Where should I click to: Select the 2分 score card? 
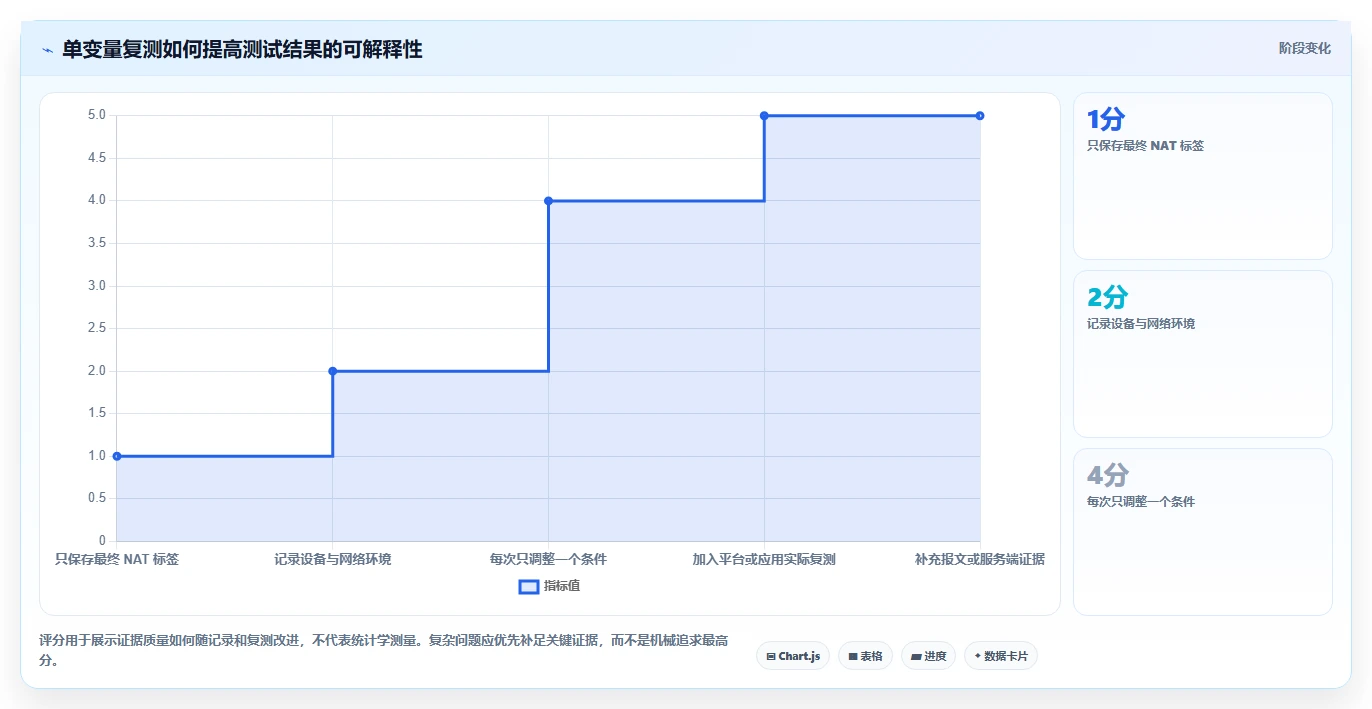(x=1202, y=354)
